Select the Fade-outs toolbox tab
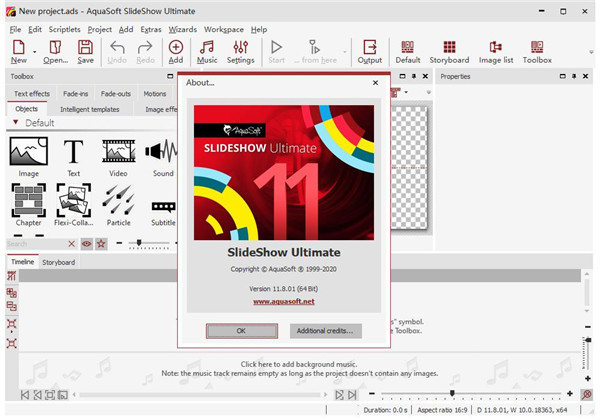This screenshot has height=420, width=600. tap(116, 94)
